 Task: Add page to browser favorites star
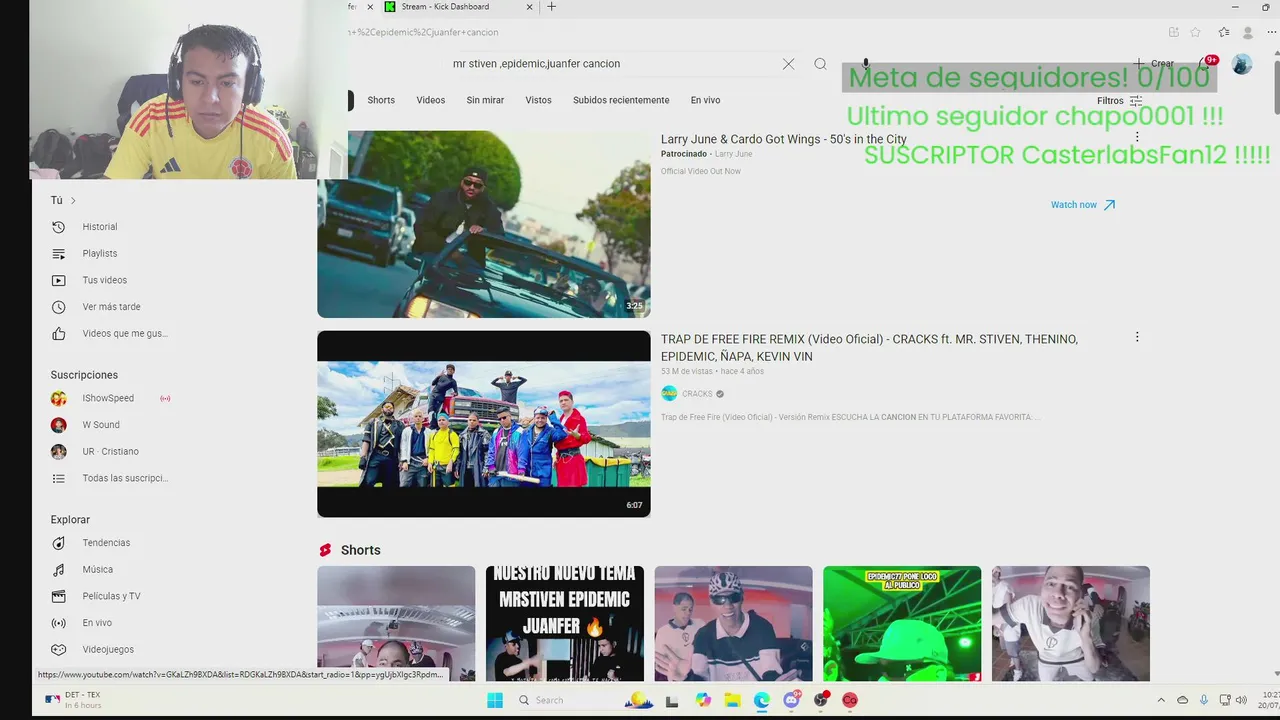(x=1195, y=32)
